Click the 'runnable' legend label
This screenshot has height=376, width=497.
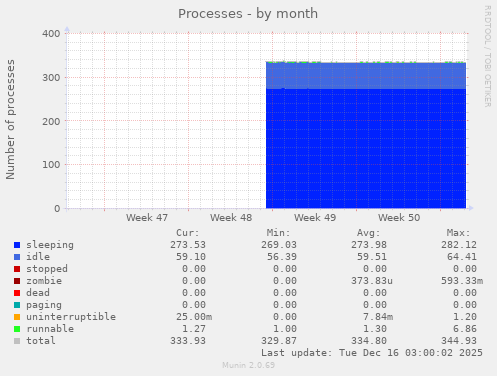pyautogui.click(x=50, y=329)
